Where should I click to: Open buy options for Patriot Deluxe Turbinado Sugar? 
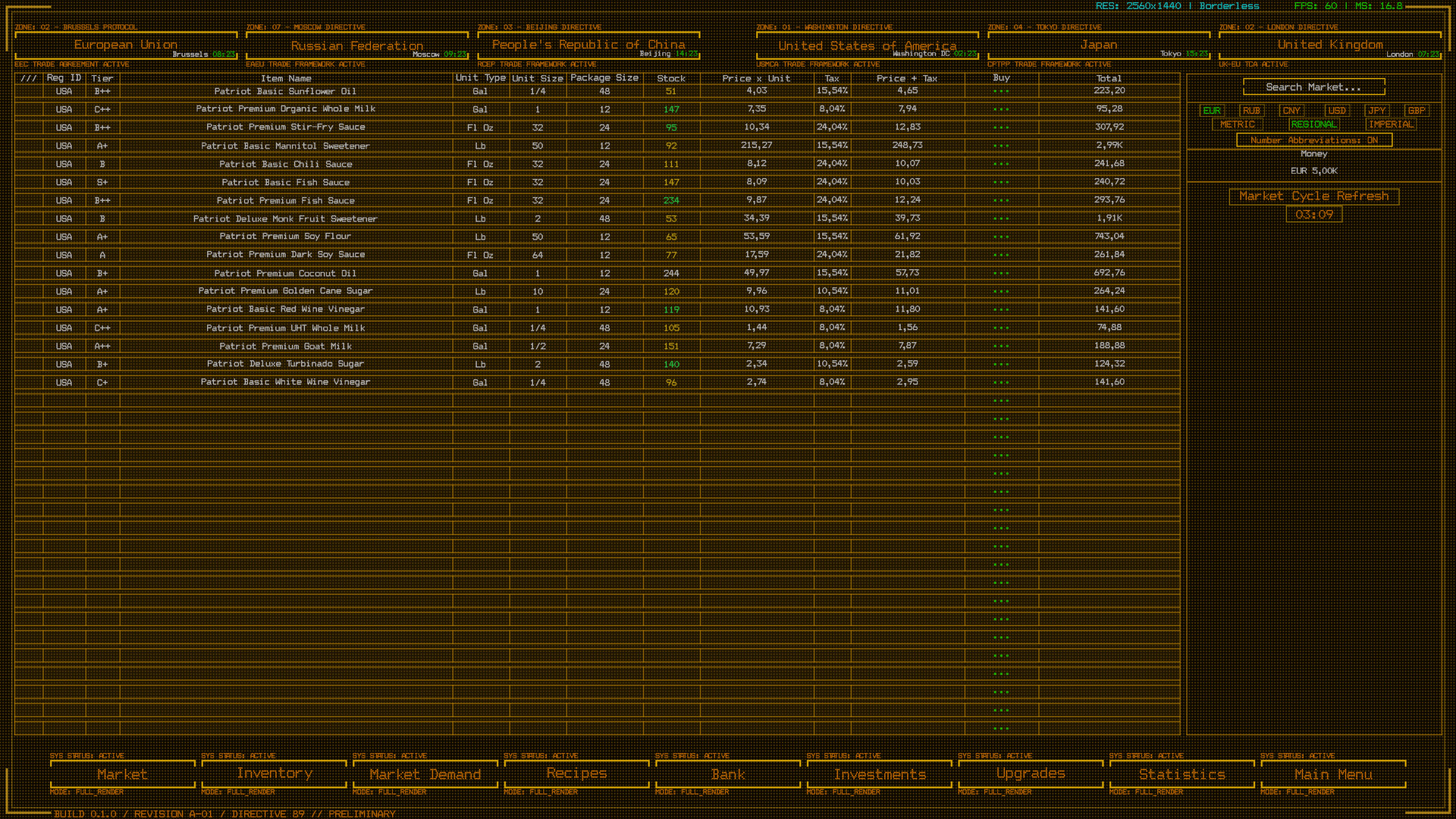coord(1001,364)
